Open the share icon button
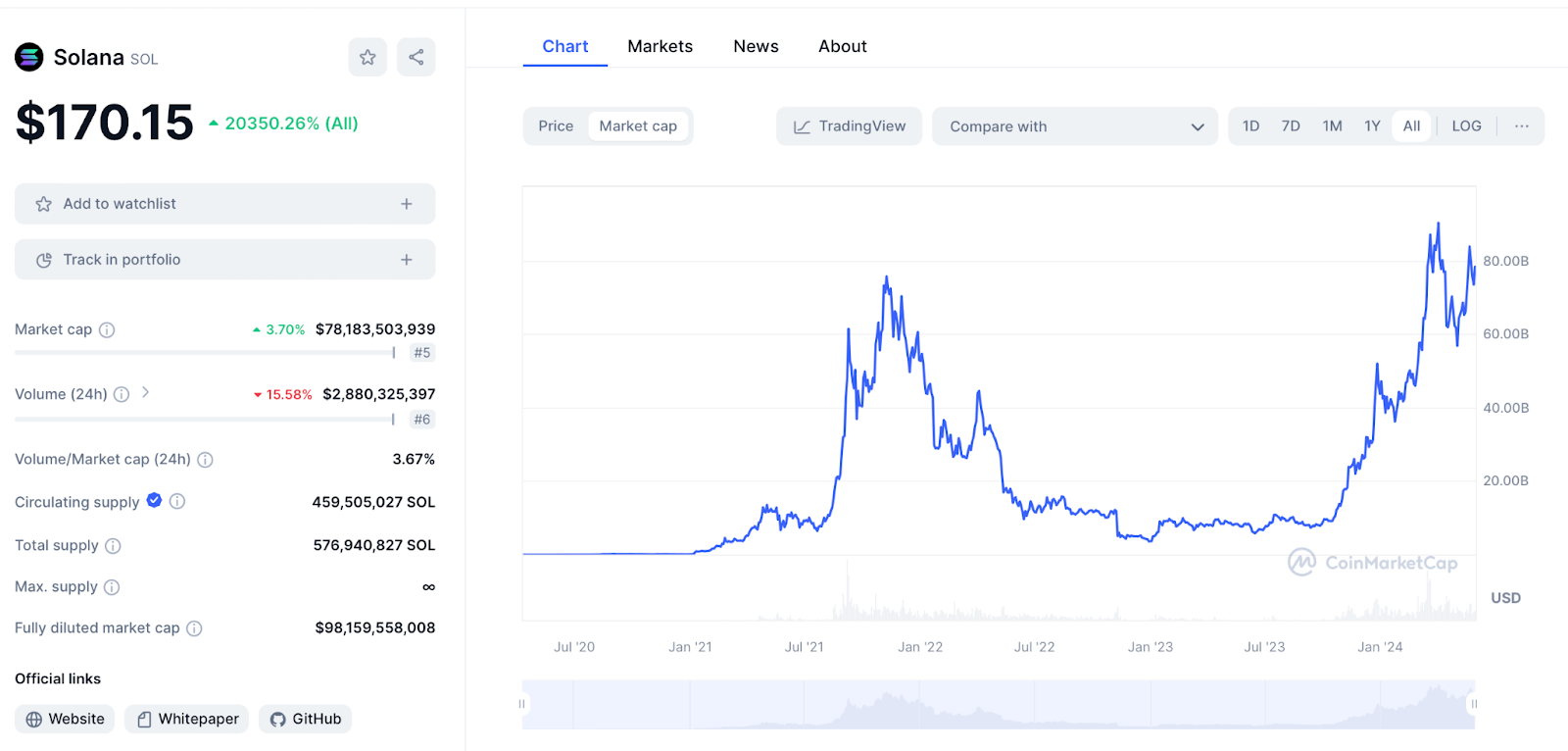1568x751 pixels. pyautogui.click(x=416, y=57)
